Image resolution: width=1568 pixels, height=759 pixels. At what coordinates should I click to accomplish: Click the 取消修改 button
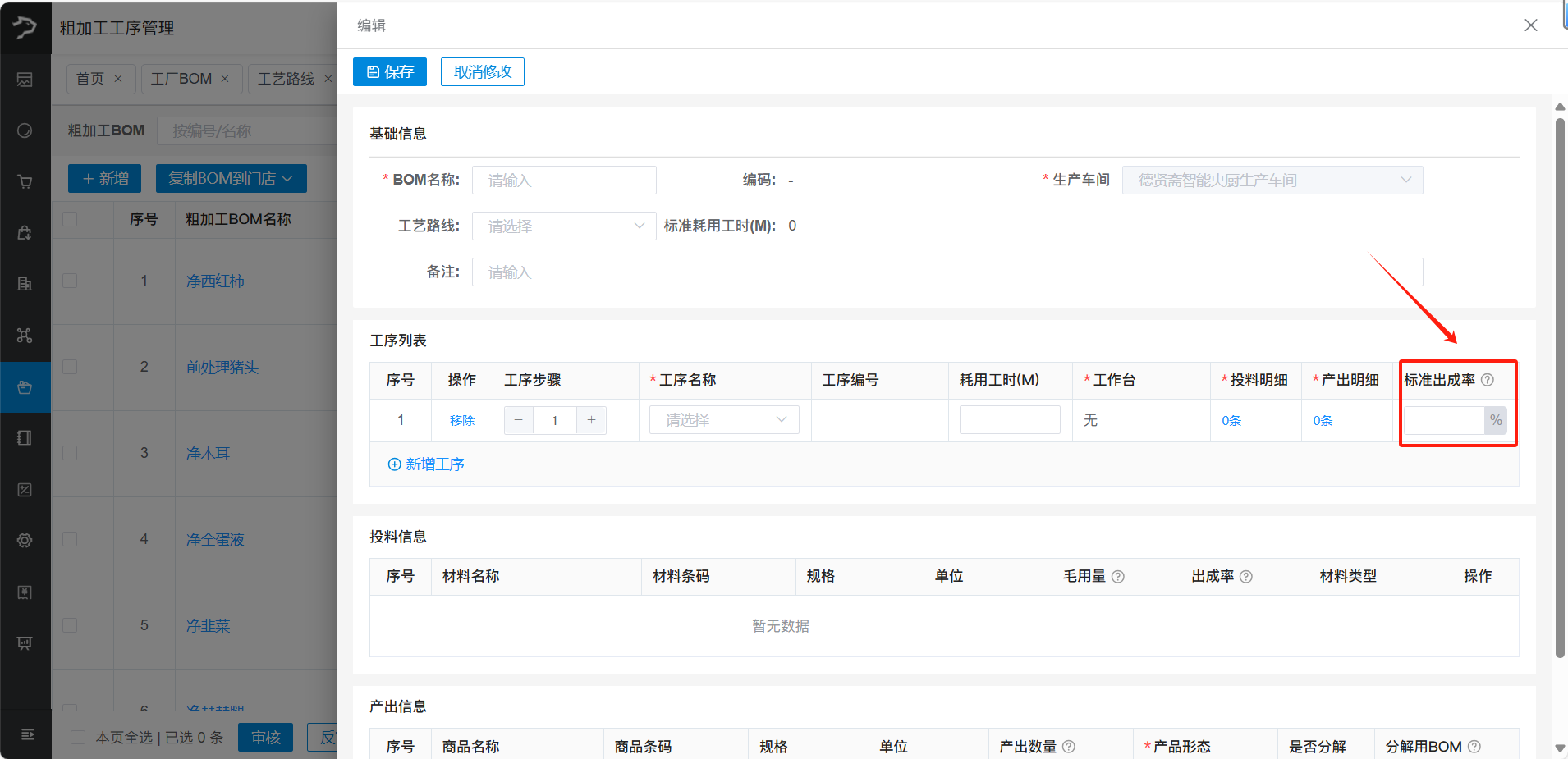click(x=483, y=71)
